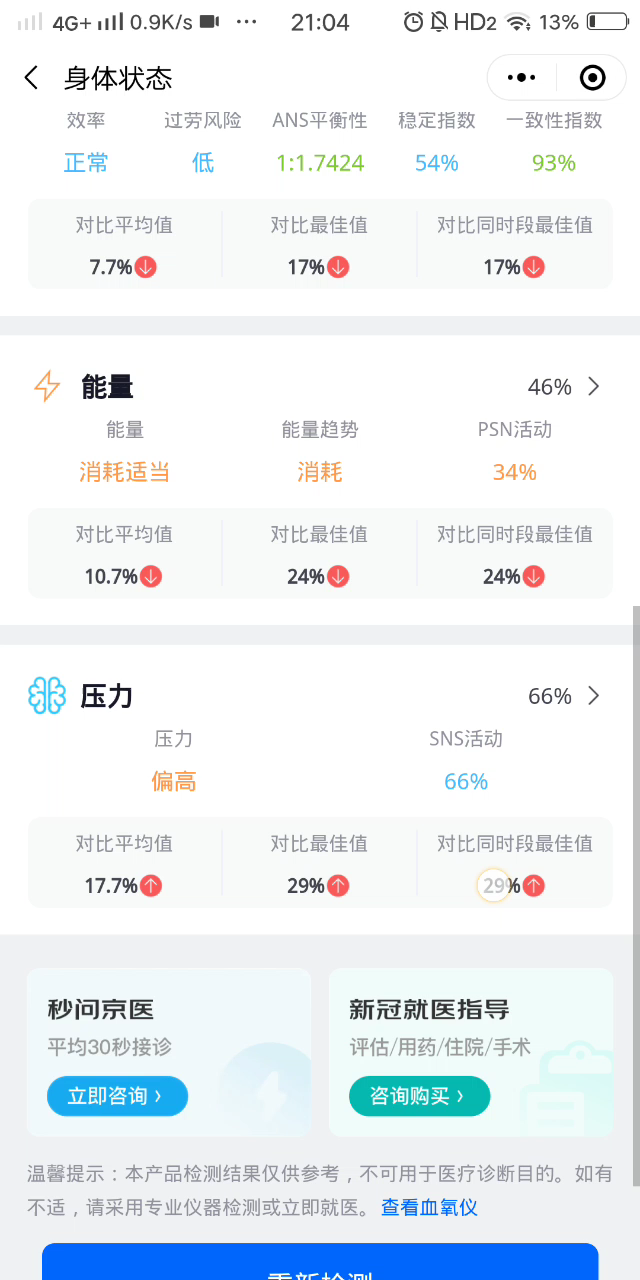
Task: Open the three-dot options menu
Action: click(x=519, y=78)
